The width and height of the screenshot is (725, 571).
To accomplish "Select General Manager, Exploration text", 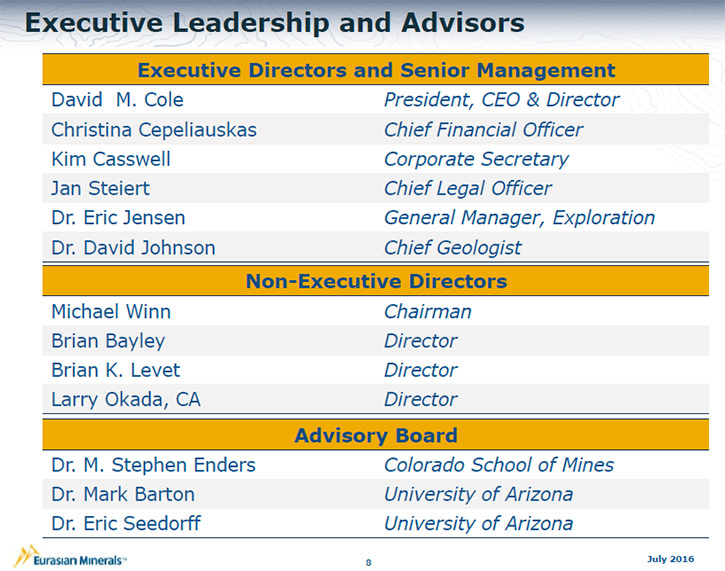I will click(519, 218).
